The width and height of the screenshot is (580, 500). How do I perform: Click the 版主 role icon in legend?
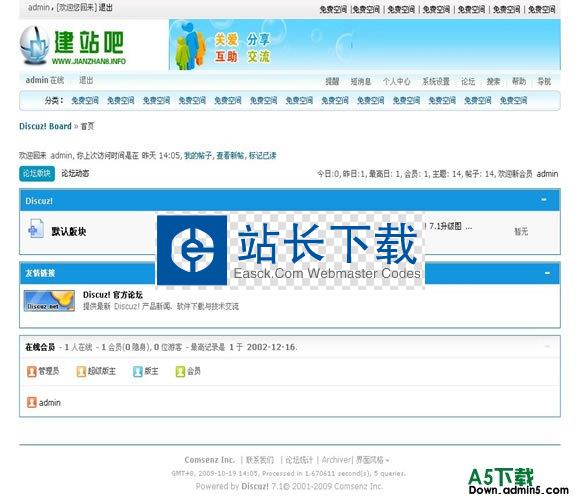point(138,371)
